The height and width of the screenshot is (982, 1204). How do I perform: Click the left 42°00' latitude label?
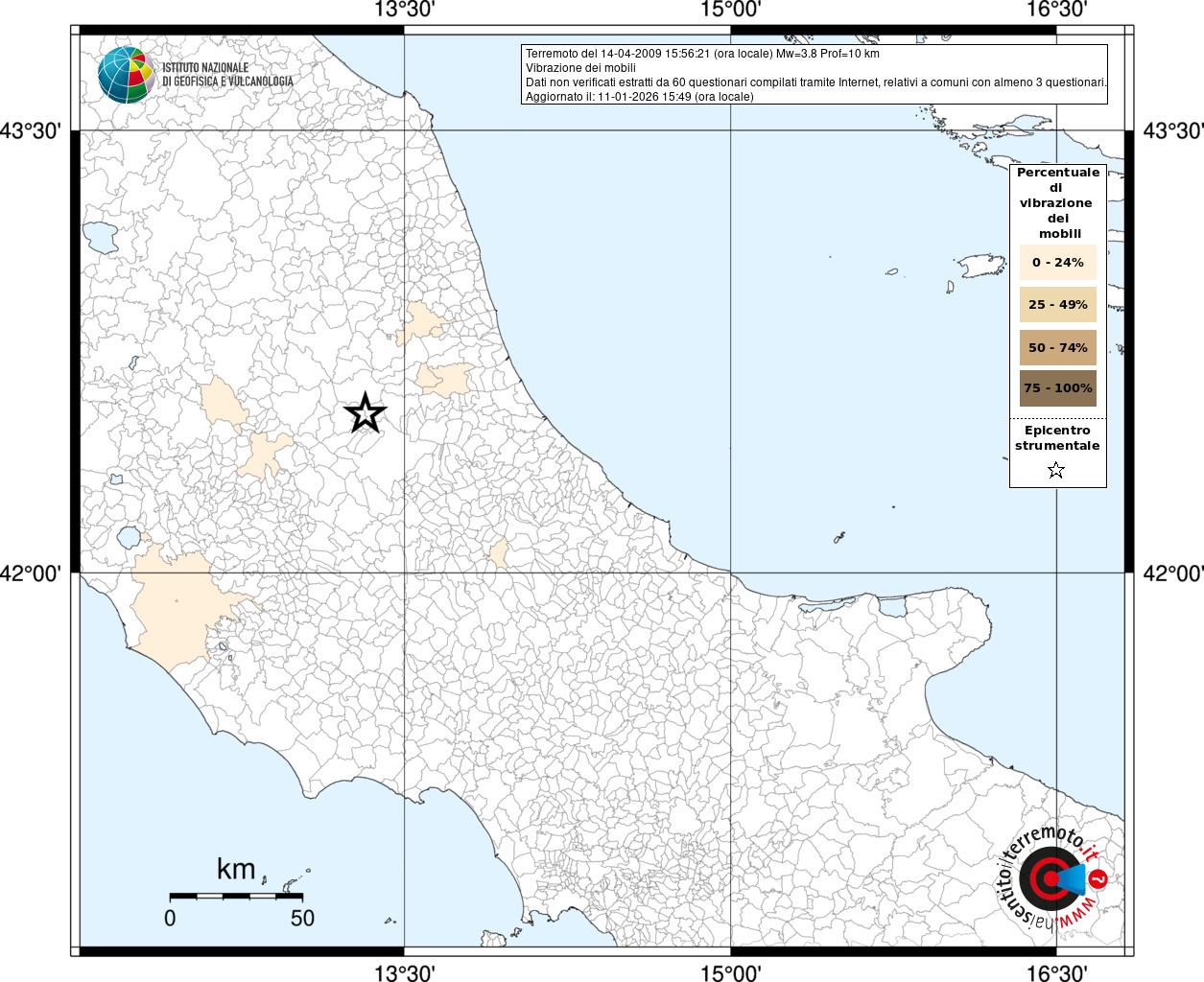click(31, 573)
